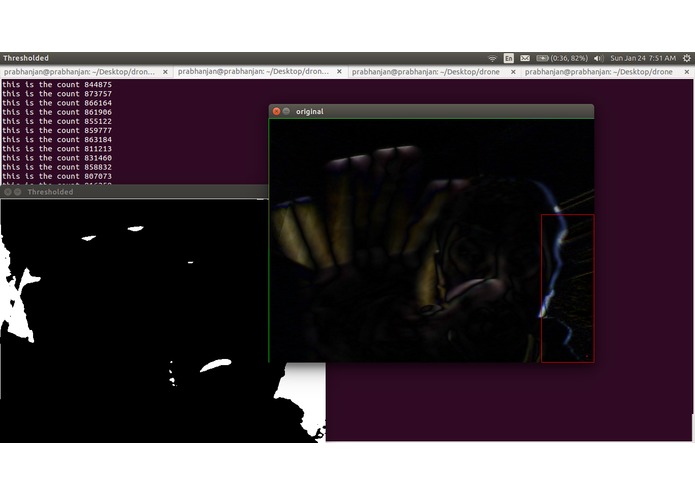695x494 pixels.
Task: Open the En keyboard layout indicator
Action: tap(508, 58)
